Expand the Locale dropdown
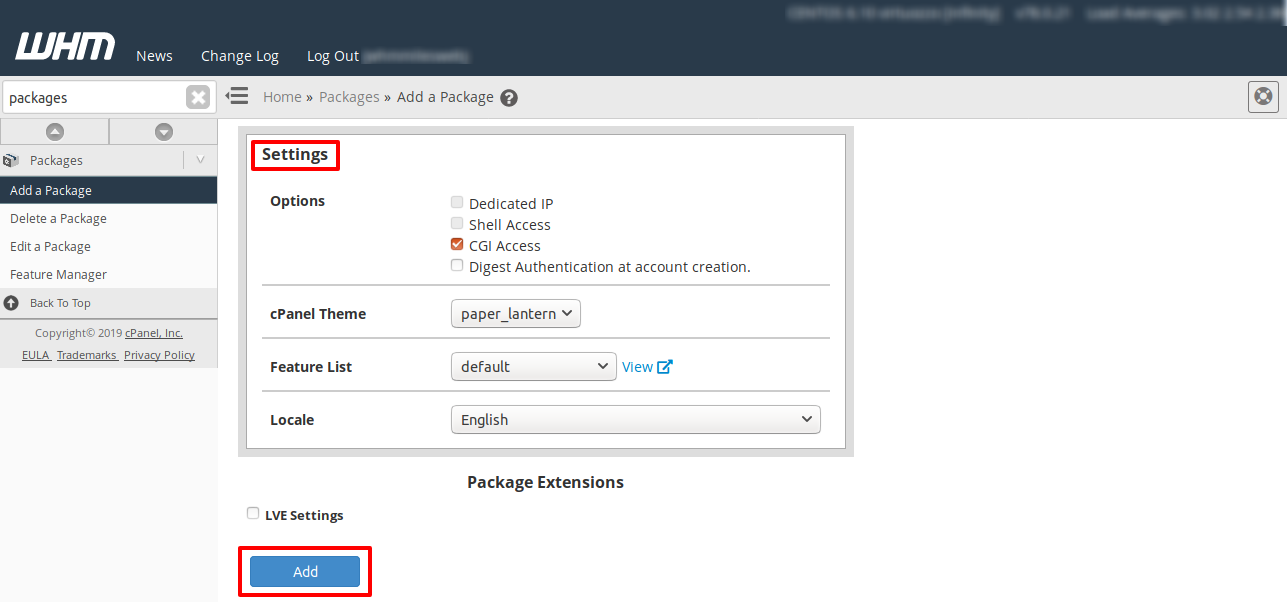Viewport: 1287px width, 602px height. pyautogui.click(x=635, y=420)
